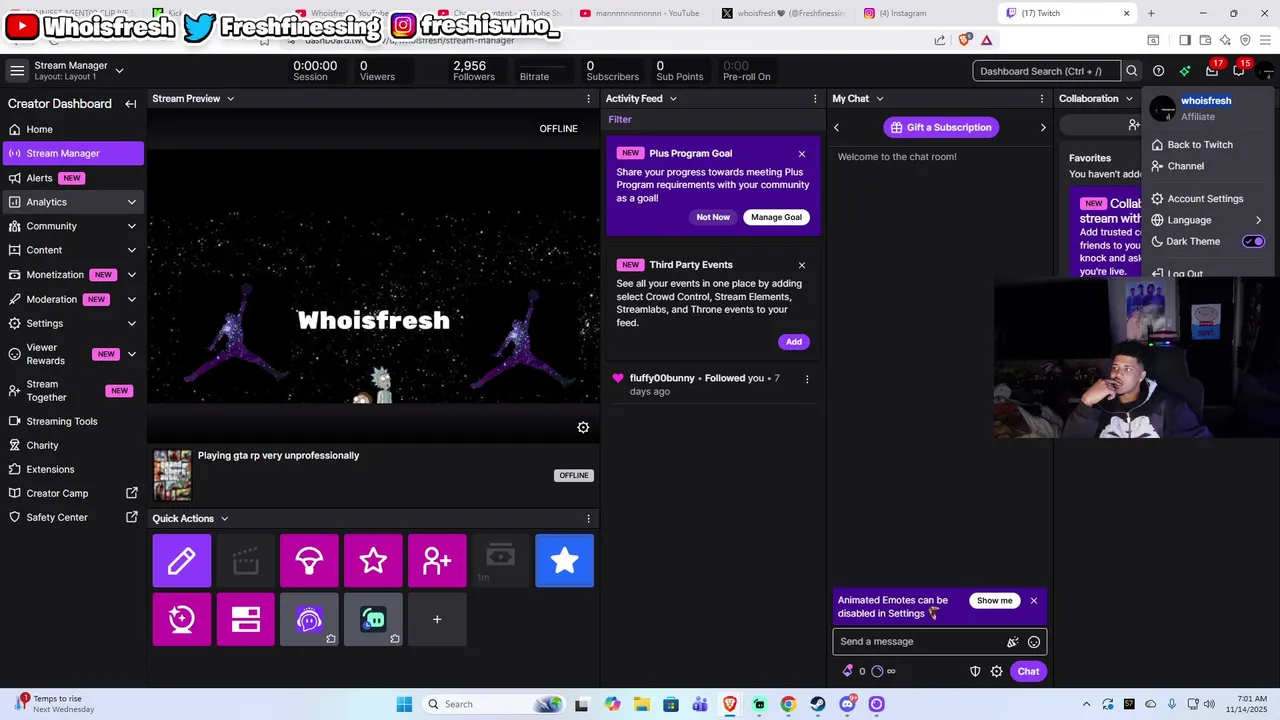Viewport: 1280px width, 720px height.
Task: Click Not Now on Plus Program card
Action: [x=713, y=217]
